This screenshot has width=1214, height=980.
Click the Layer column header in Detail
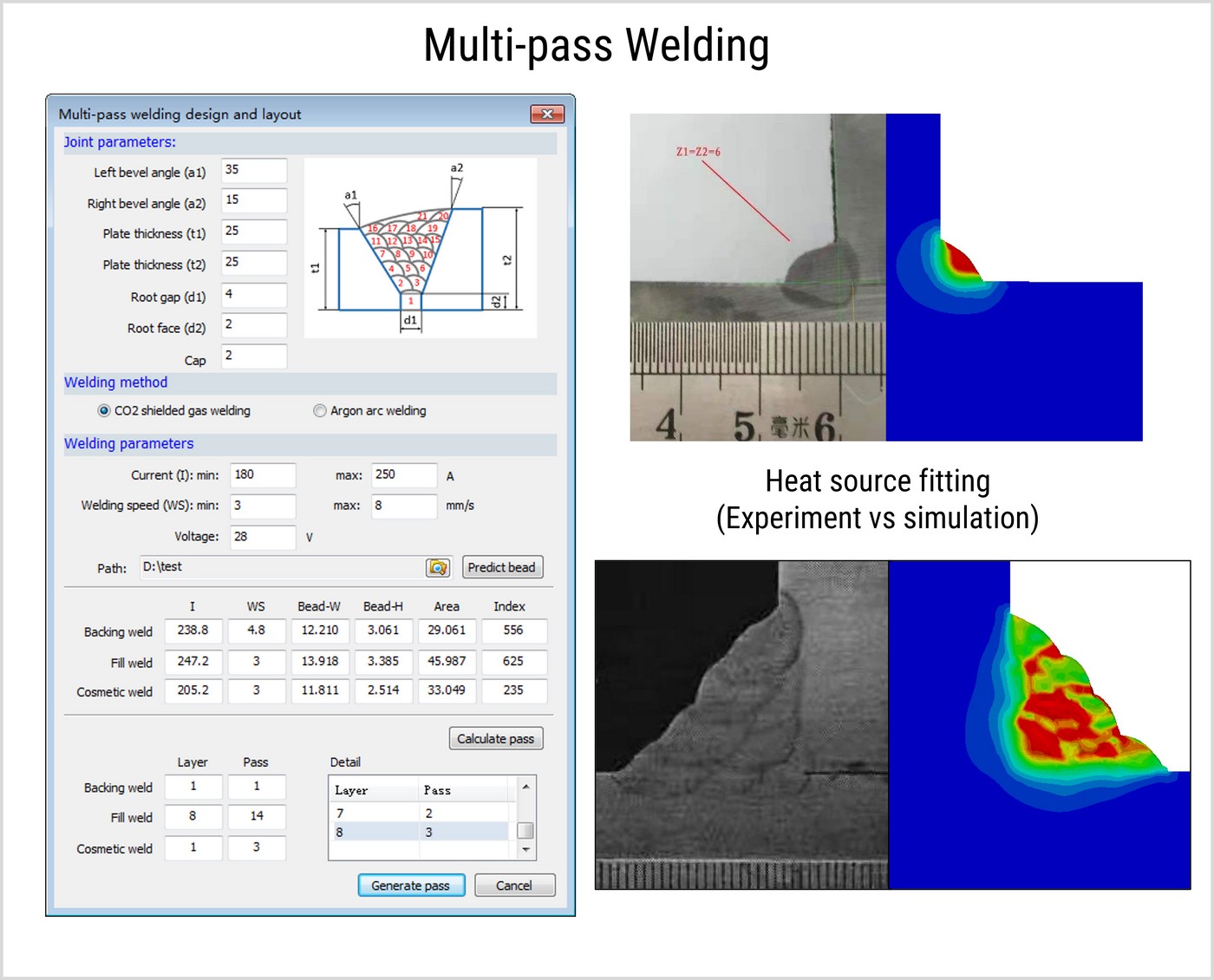click(x=373, y=790)
